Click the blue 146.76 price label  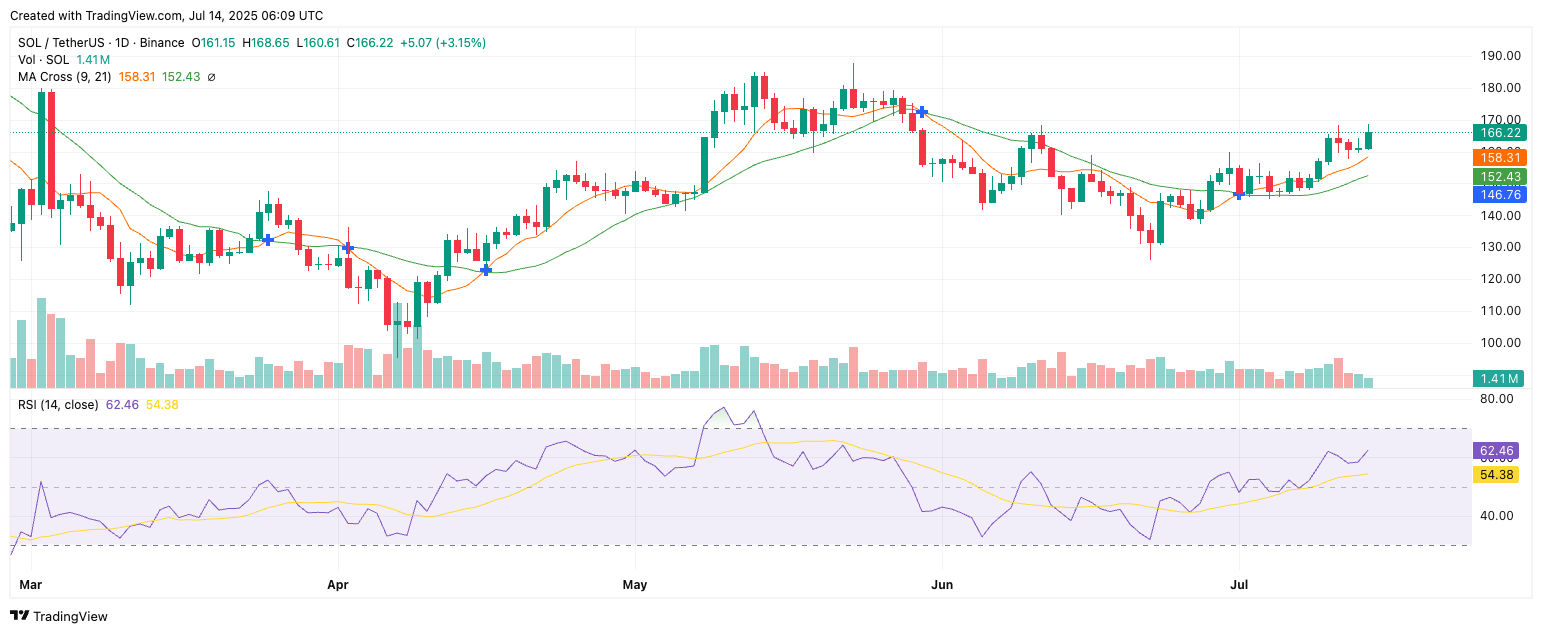click(x=1500, y=194)
